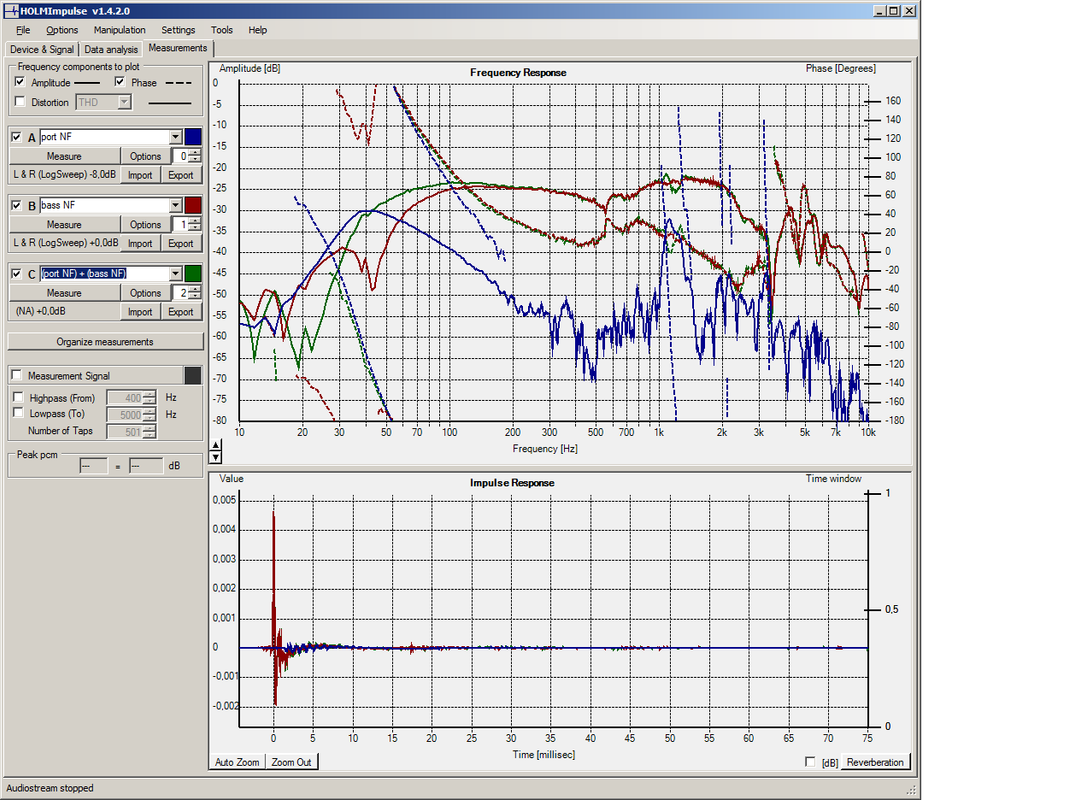1075x800 pixels.
Task: Click the HOLMImpulse title bar app icon
Action: [11, 11]
